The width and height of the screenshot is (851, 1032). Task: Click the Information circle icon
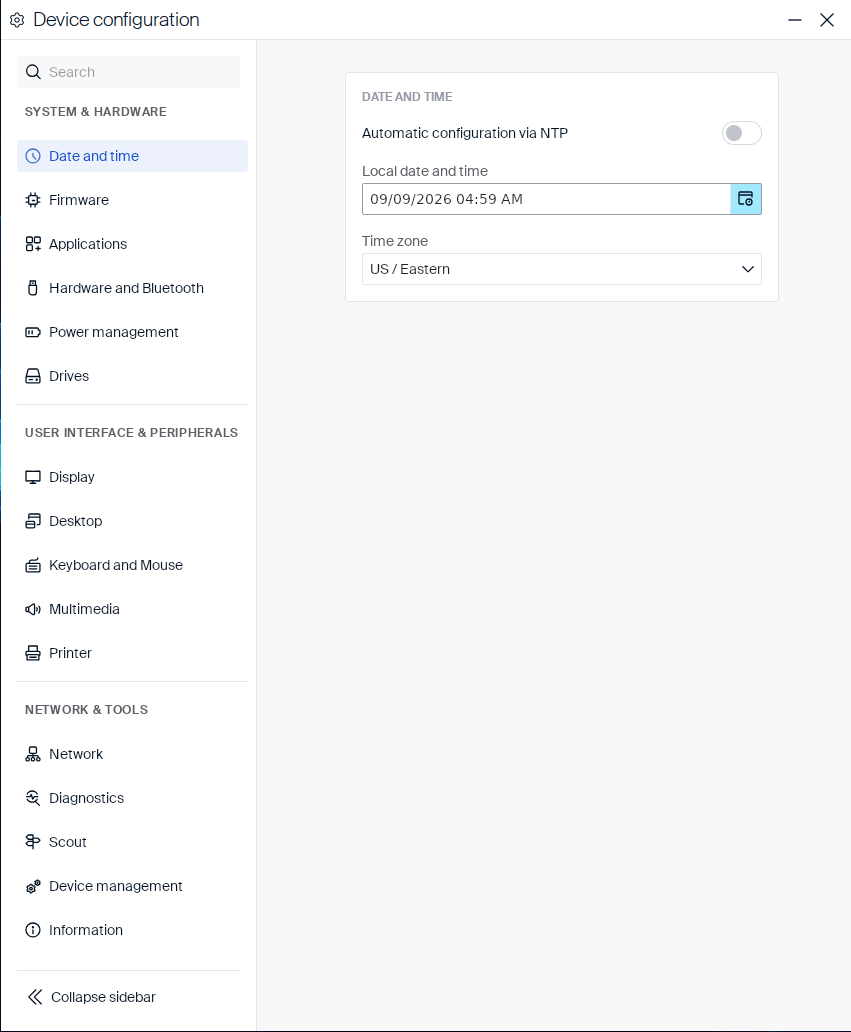pos(33,930)
